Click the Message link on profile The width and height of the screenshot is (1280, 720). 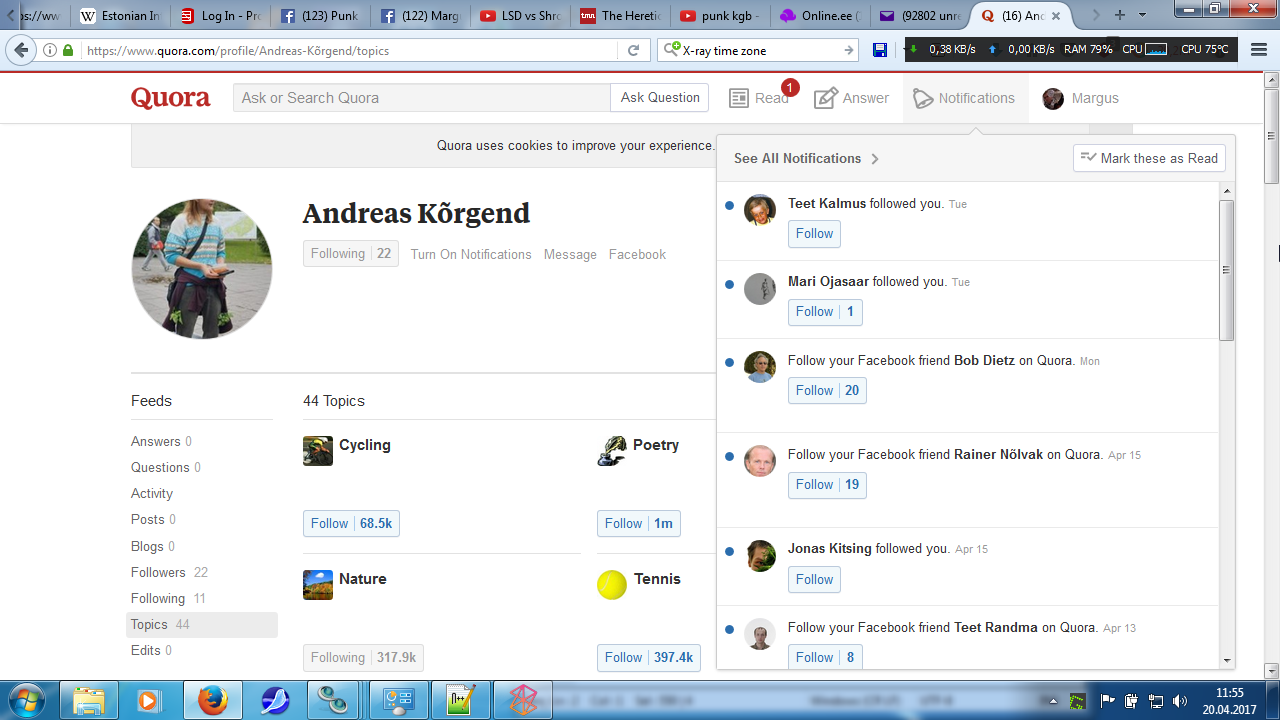point(570,254)
